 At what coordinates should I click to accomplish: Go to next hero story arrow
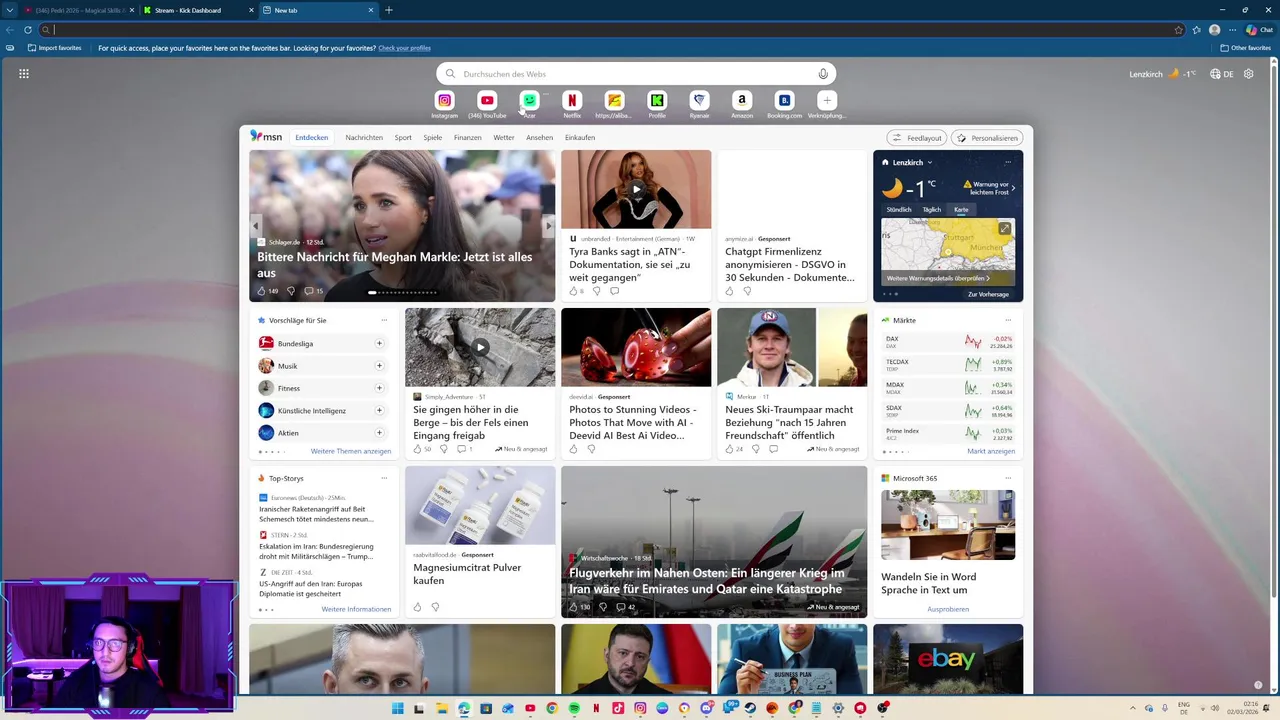point(548,226)
